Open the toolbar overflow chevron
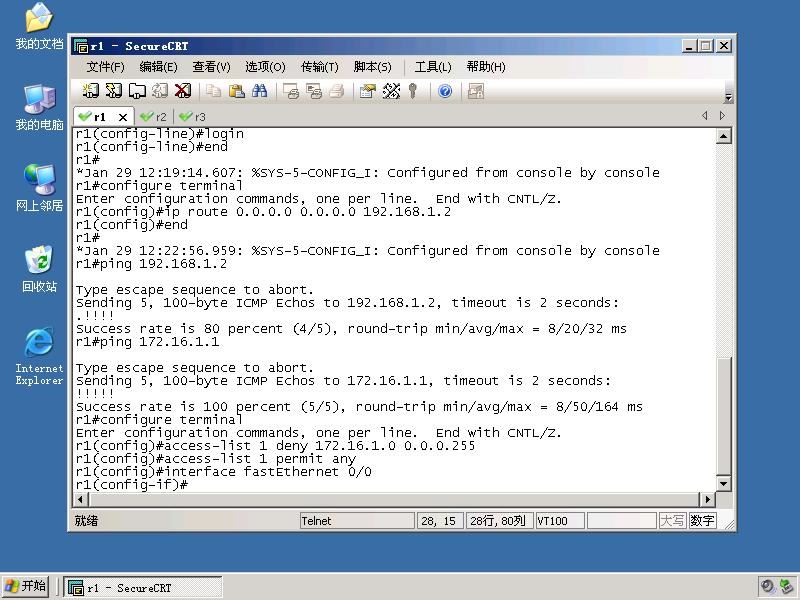Screen dimensions: 800x600 [x=729, y=97]
